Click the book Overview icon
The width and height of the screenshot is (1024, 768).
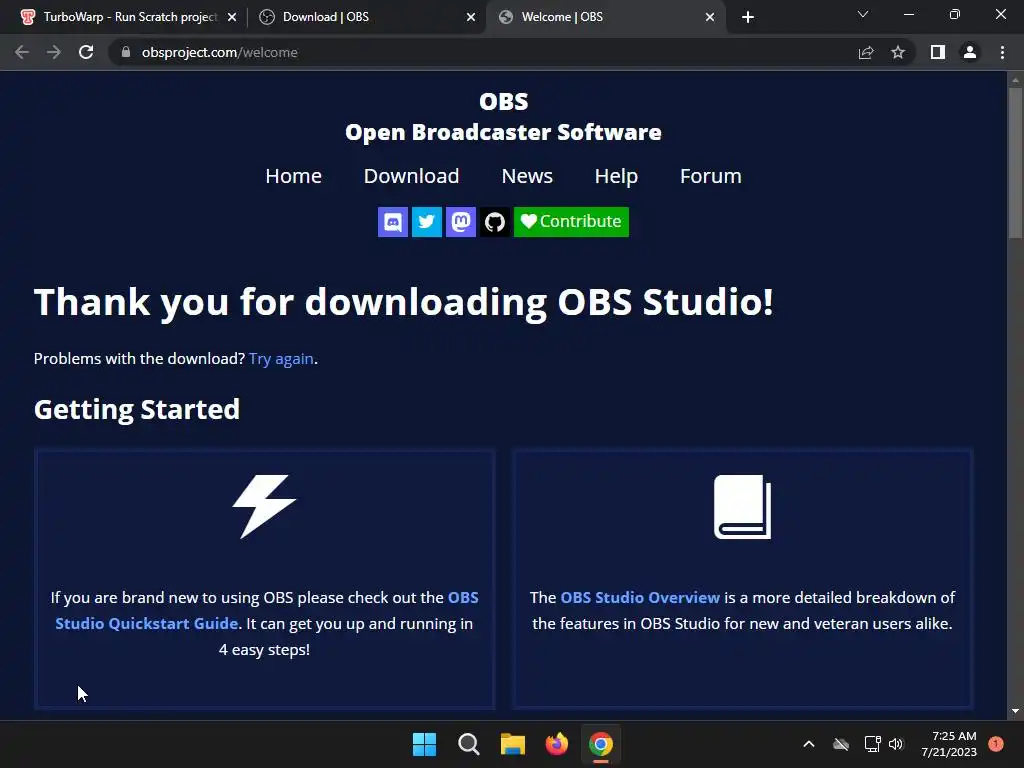click(743, 506)
